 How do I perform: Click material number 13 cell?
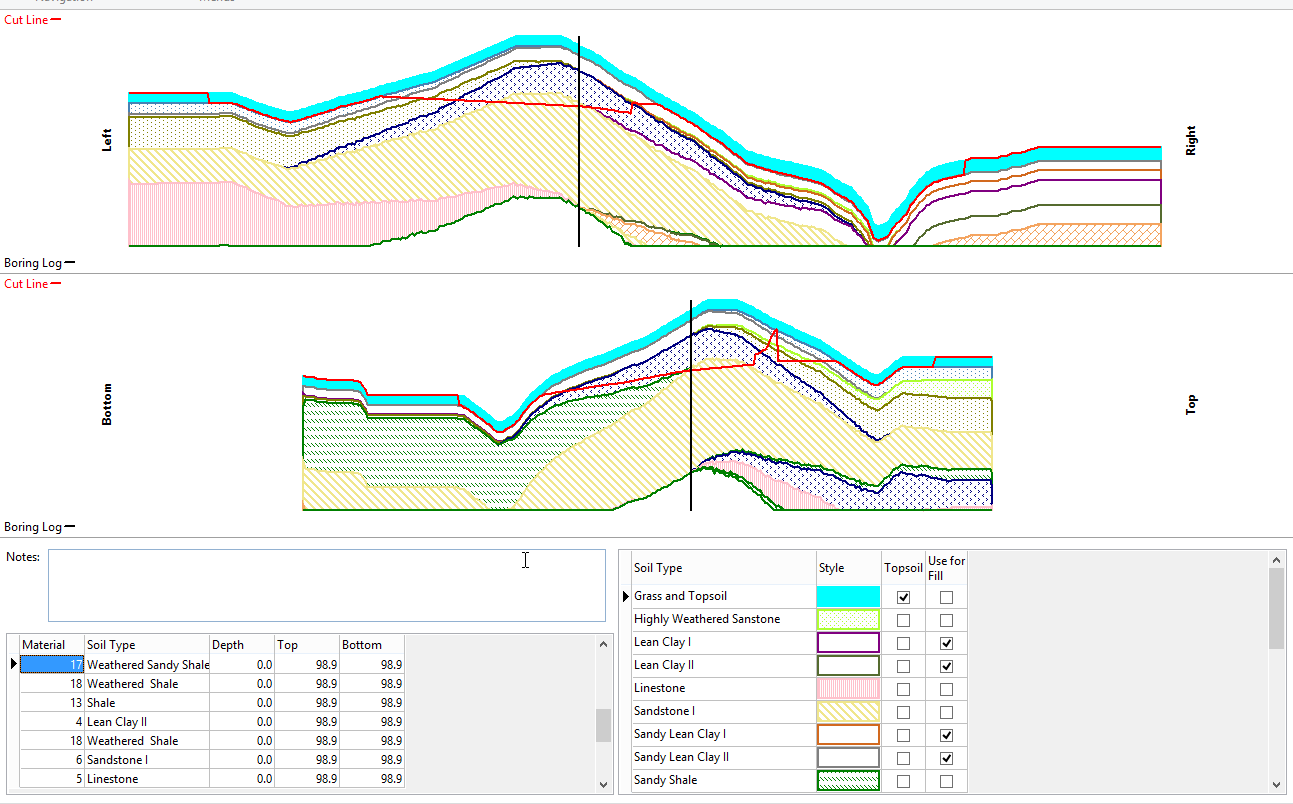[52, 703]
